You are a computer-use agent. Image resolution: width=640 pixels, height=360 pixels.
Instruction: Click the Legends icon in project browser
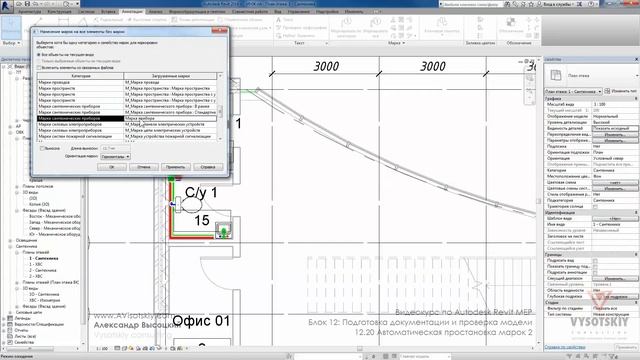(10, 318)
